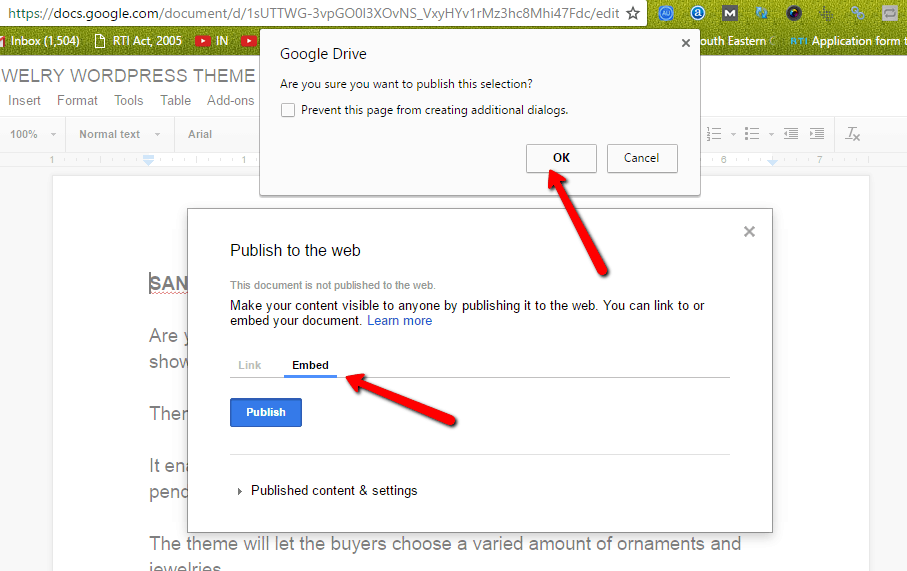Click the 'Publish to the web' heading
The height and width of the screenshot is (571, 907).
(295, 250)
